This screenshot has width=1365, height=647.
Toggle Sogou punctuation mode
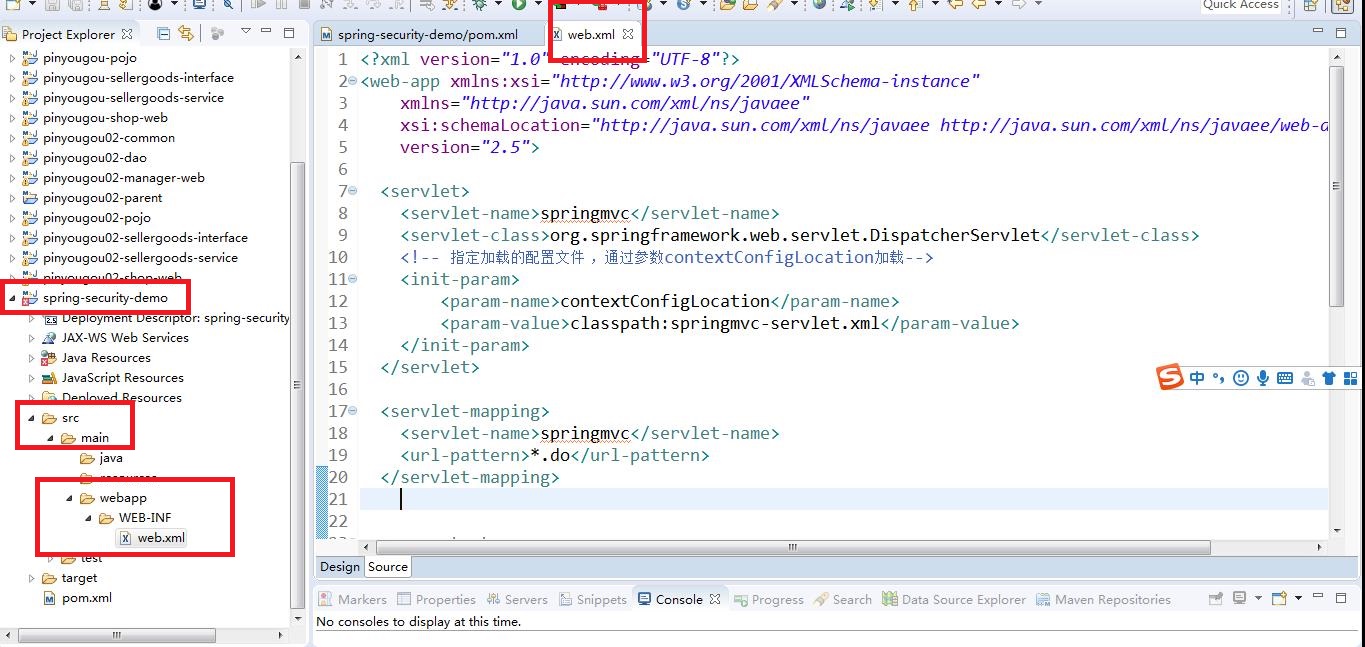point(1218,377)
